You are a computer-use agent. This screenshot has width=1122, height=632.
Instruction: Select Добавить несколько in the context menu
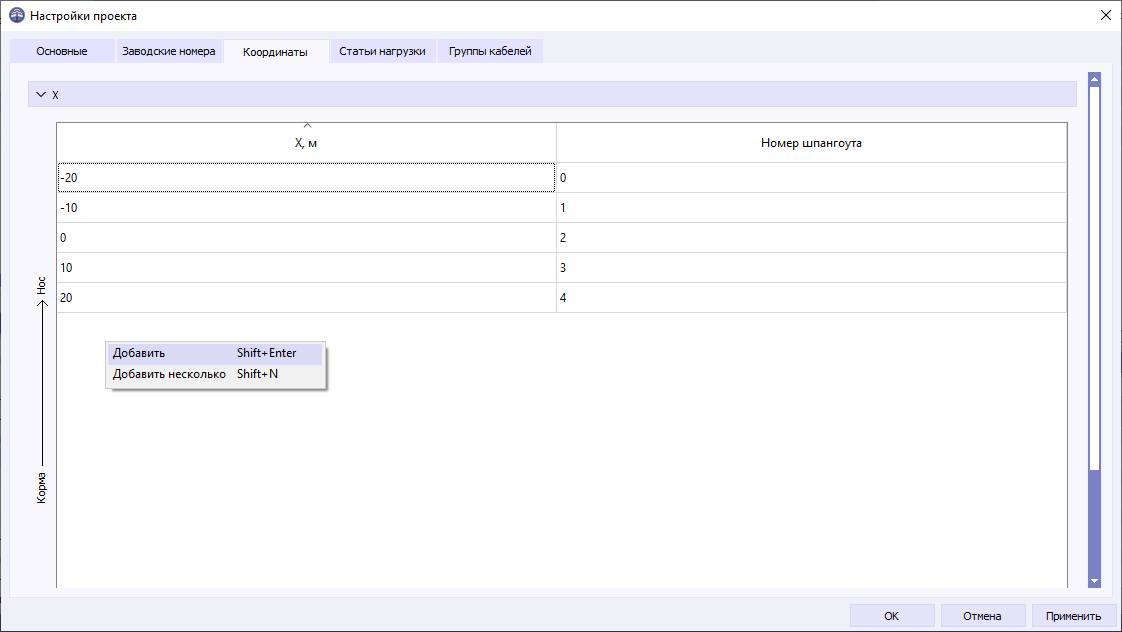click(170, 373)
